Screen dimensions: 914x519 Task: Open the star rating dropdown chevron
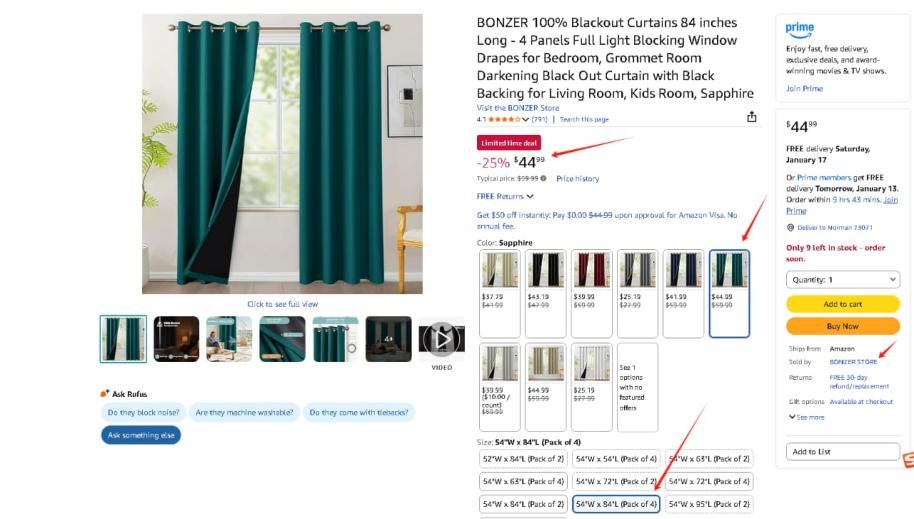[x=525, y=120]
